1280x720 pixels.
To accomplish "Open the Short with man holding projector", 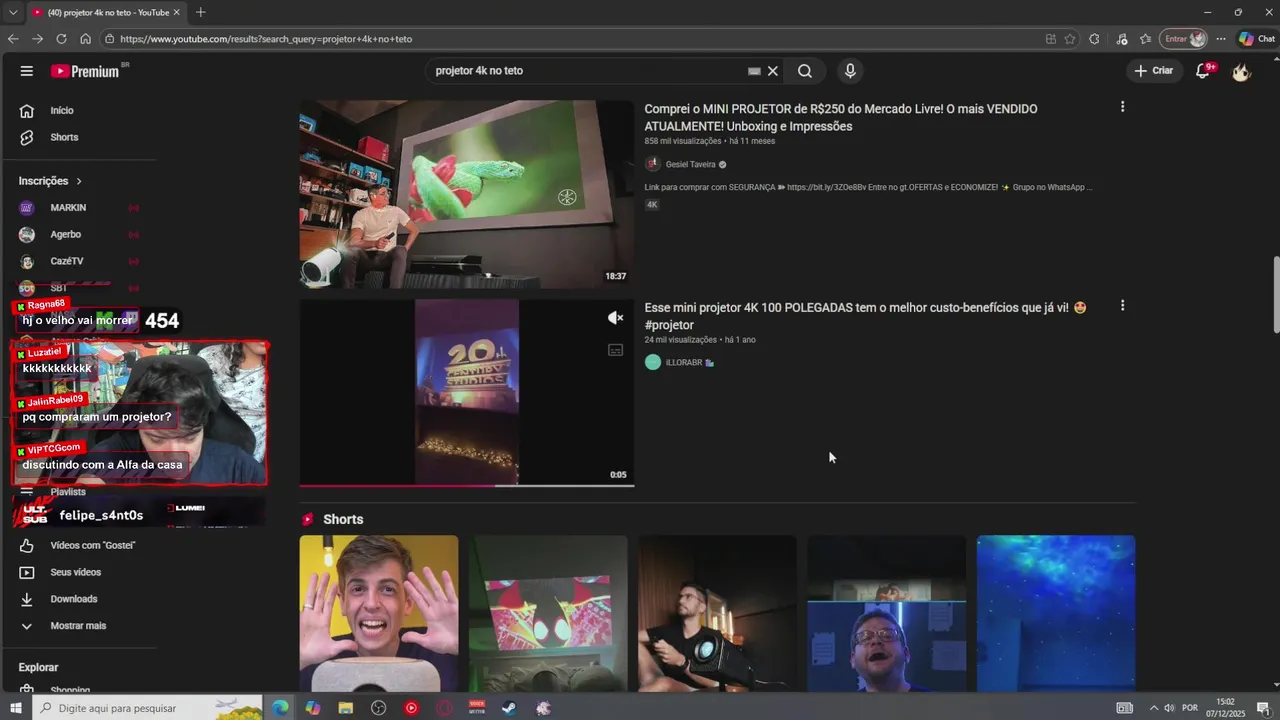I will [717, 613].
